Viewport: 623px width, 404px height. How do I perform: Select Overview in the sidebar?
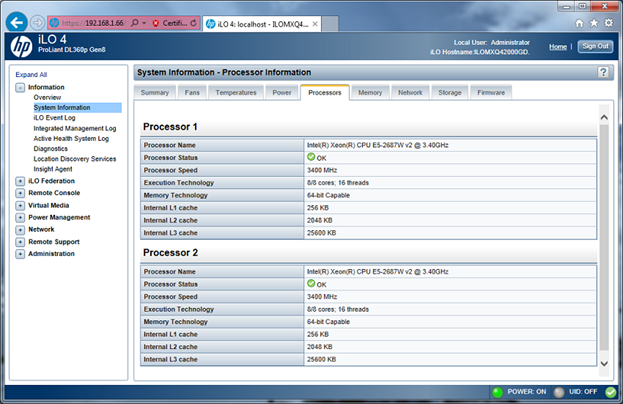[47, 97]
